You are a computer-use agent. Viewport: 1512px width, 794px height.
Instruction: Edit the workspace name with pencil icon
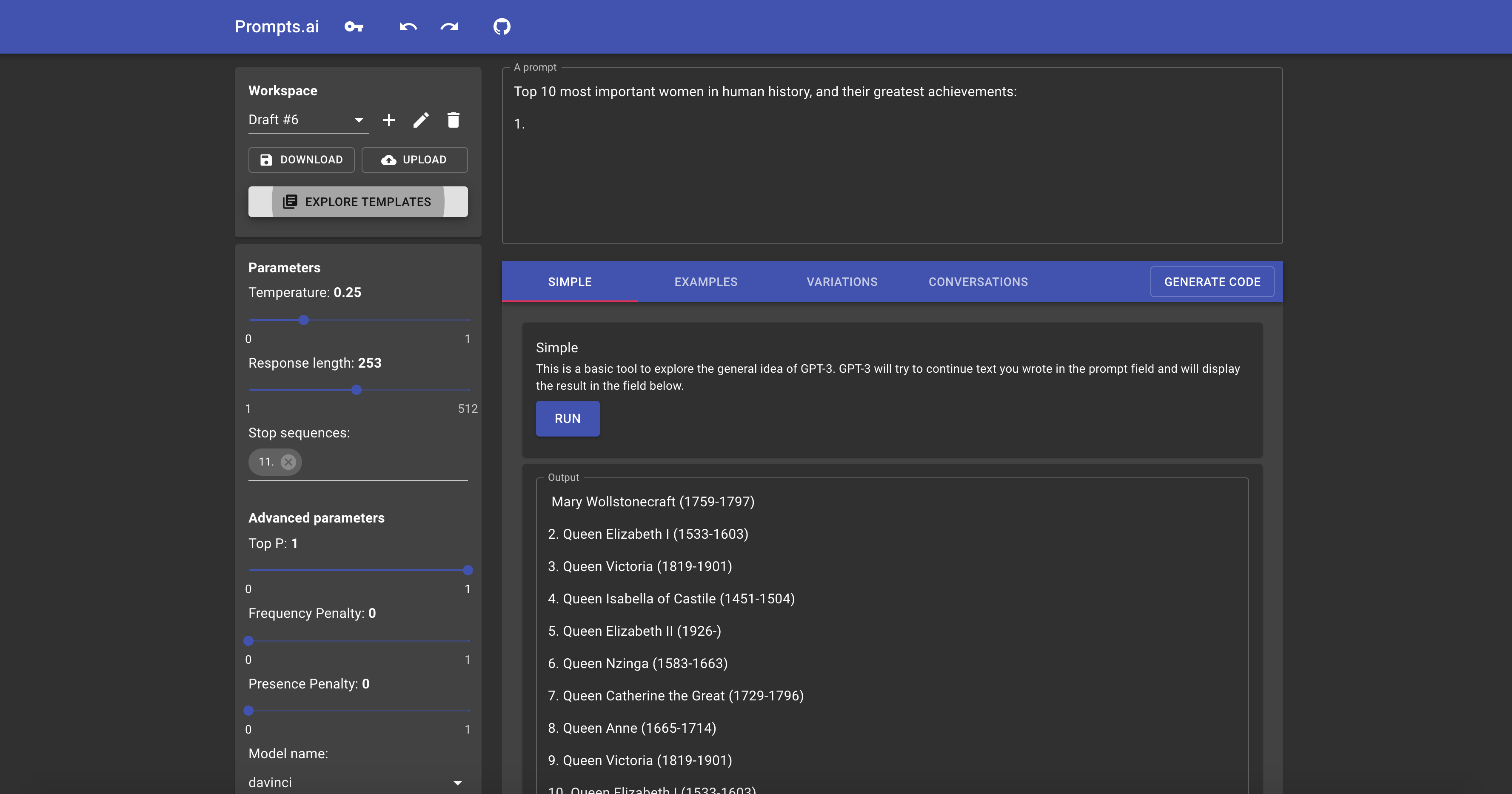421,120
